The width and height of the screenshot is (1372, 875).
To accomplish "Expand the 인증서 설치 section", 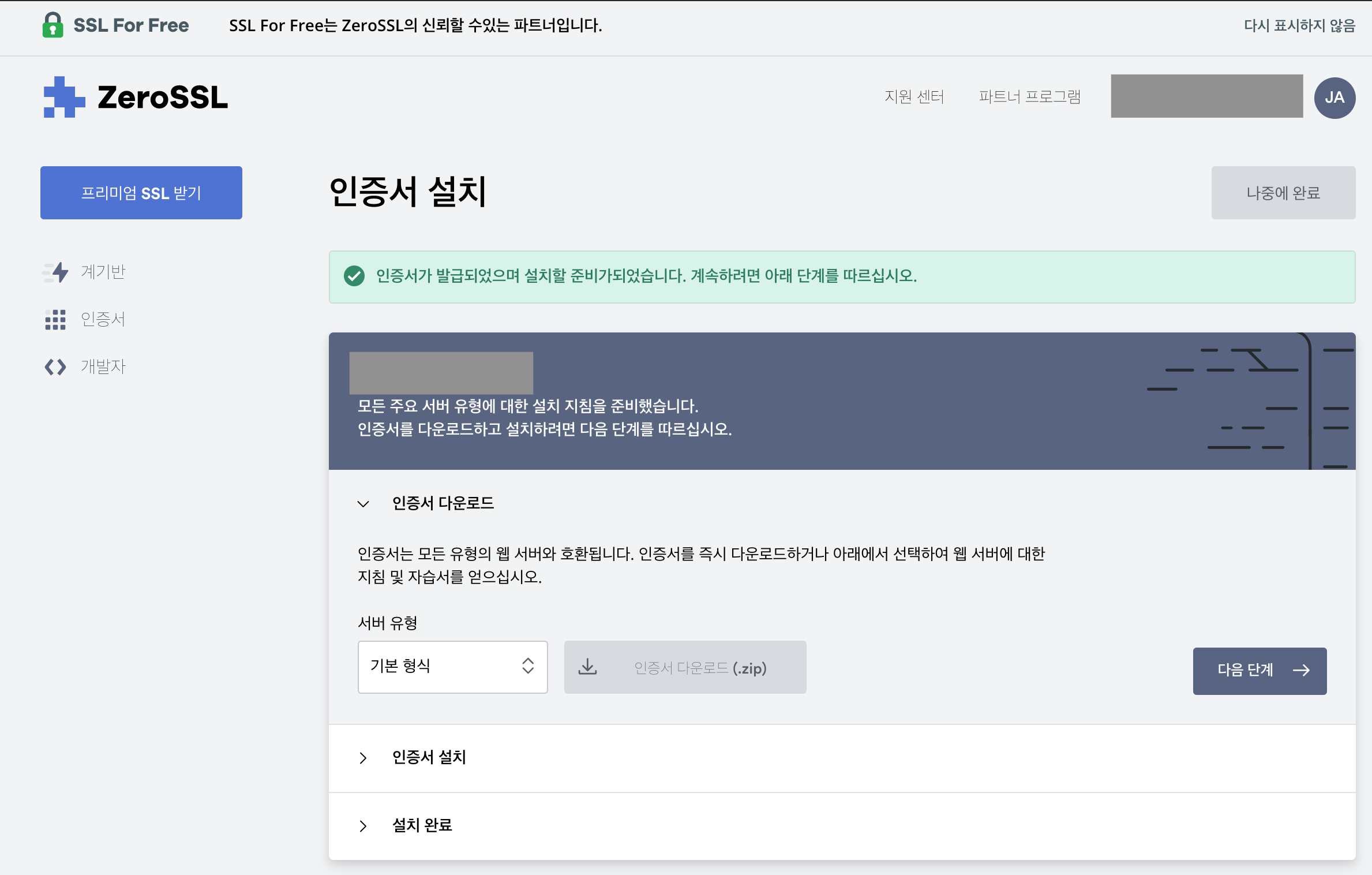I will [363, 757].
